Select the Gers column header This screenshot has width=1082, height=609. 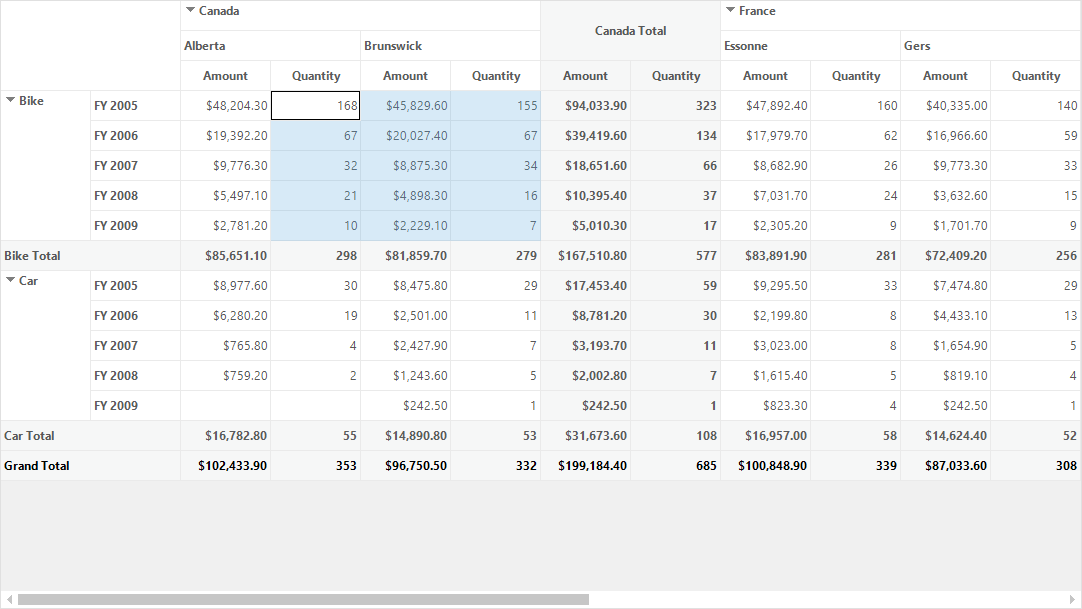click(x=991, y=46)
